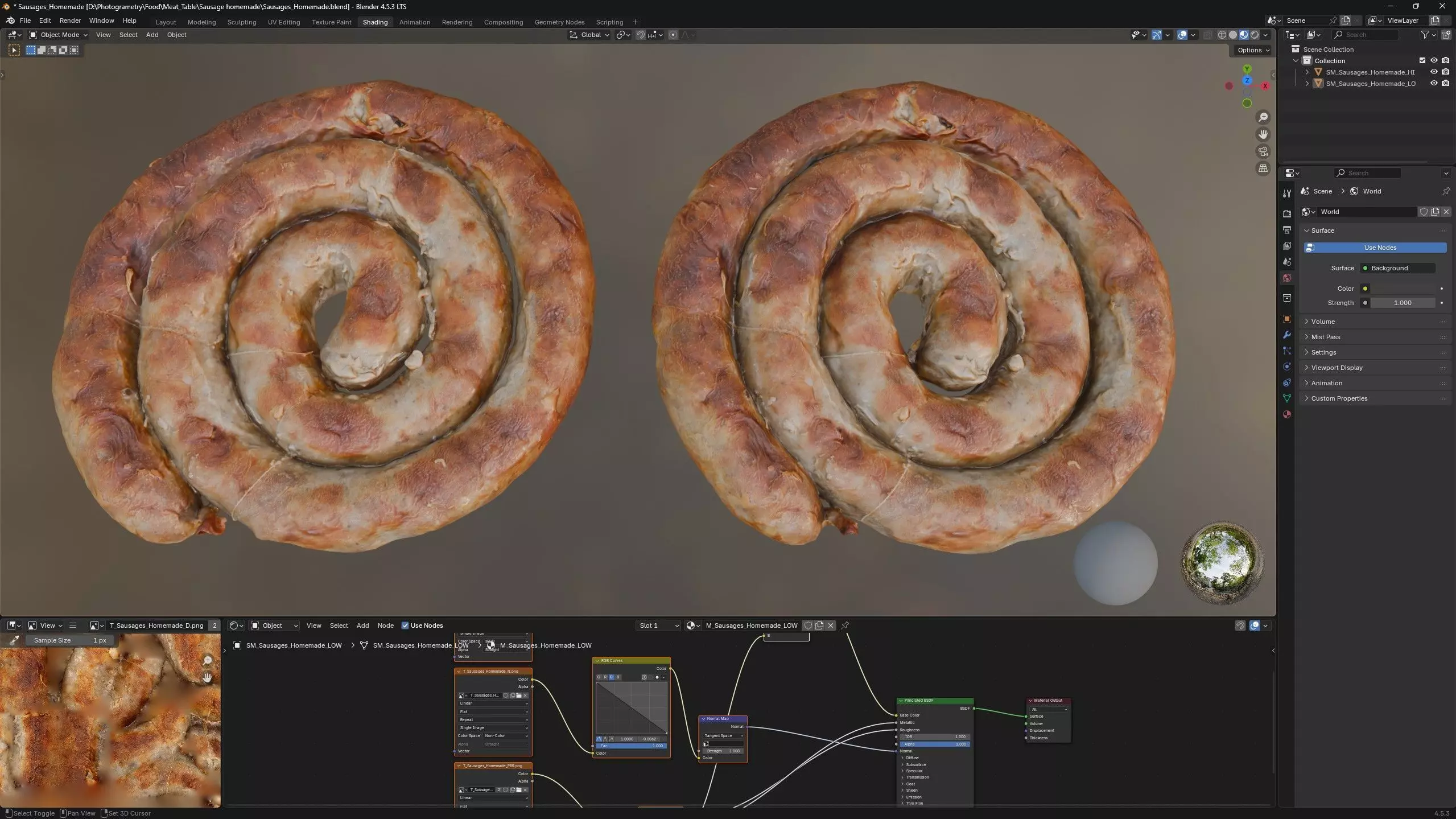Collapse the Collection in the outliner
1456x819 pixels.
pyautogui.click(x=1296, y=61)
